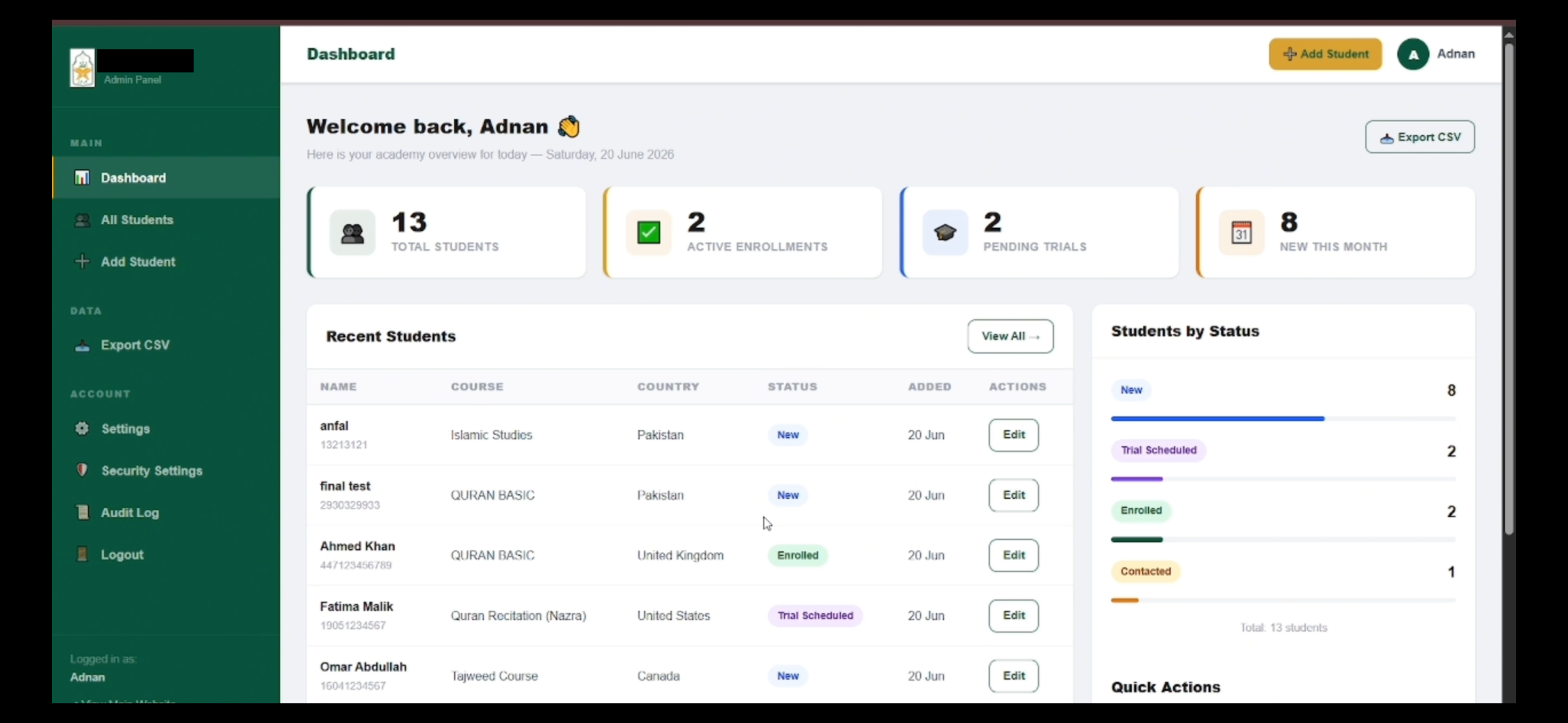Click the Security Settings shield icon
Screen dimensions: 1568x723
coord(81,470)
